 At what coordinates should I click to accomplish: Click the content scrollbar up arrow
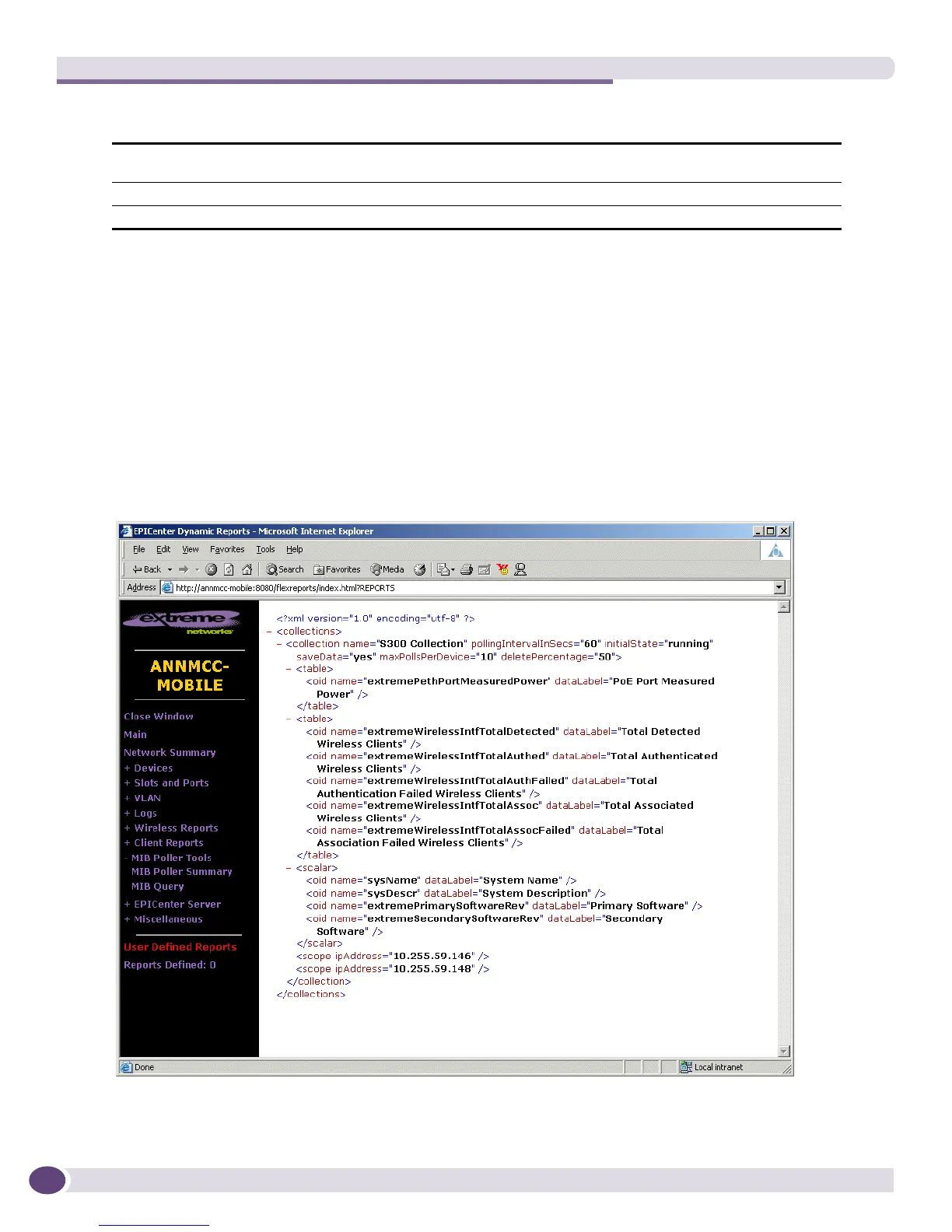784,607
